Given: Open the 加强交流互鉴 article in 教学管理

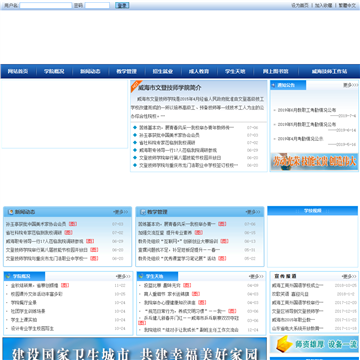Looking at the screenshot, I should (166, 232).
